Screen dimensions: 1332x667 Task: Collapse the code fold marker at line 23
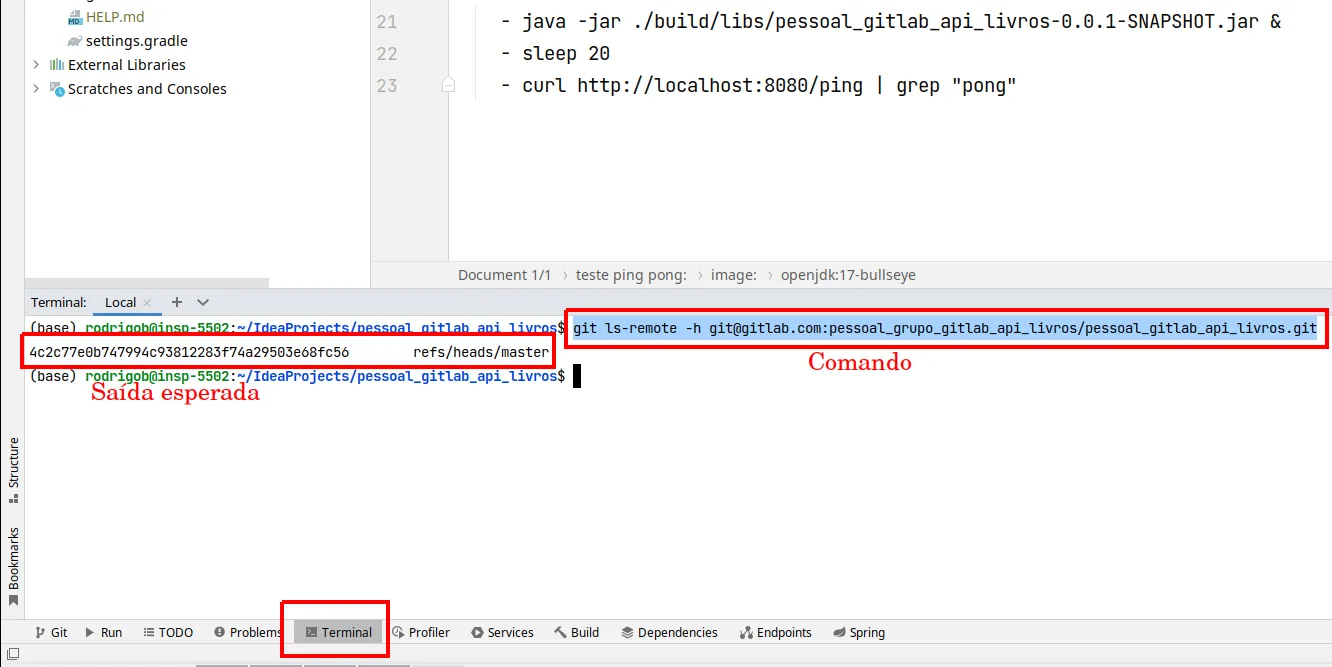pyautogui.click(x=449, y=86)
